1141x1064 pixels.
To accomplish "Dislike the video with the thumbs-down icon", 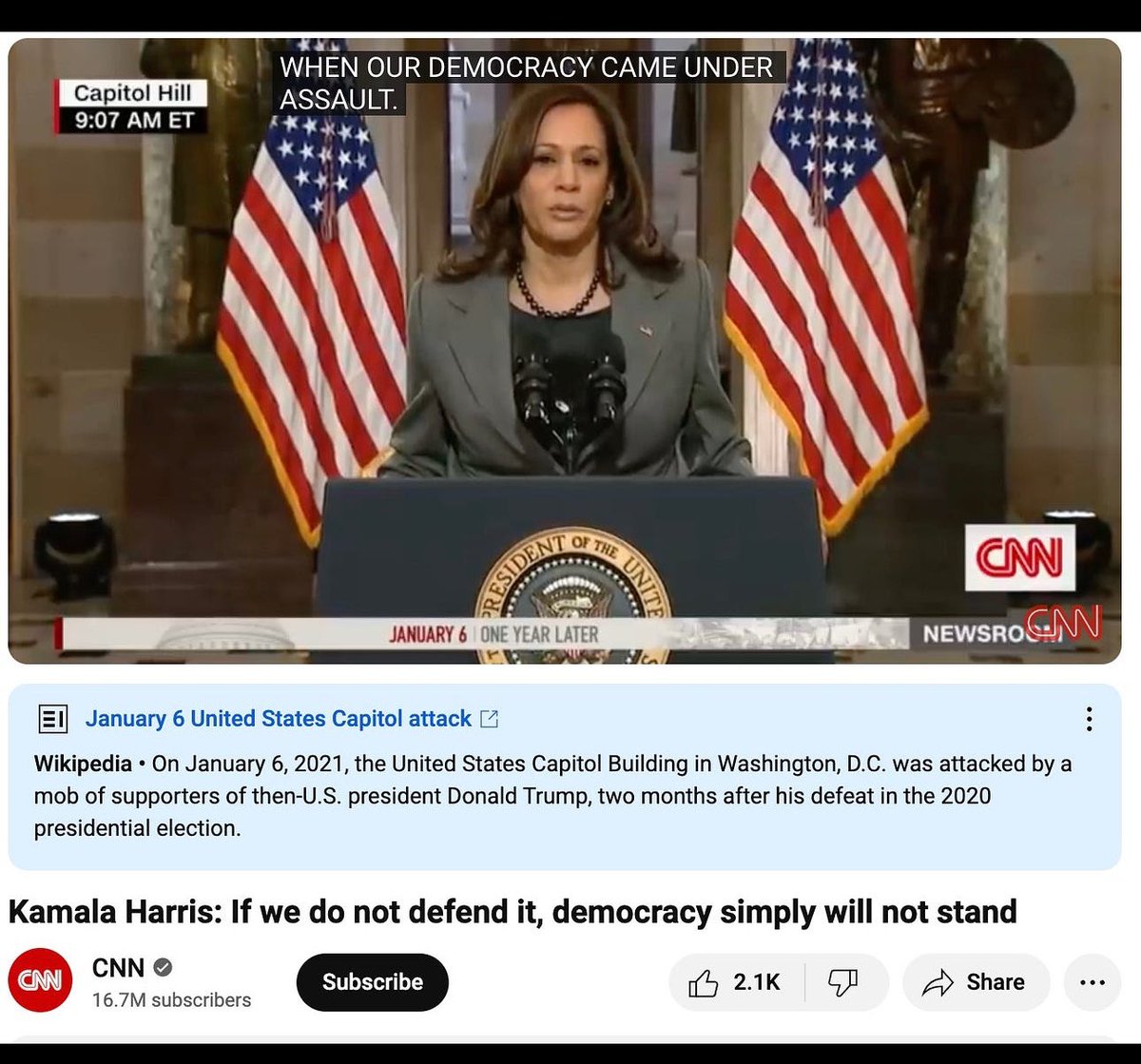I will (x=843, y=982).
